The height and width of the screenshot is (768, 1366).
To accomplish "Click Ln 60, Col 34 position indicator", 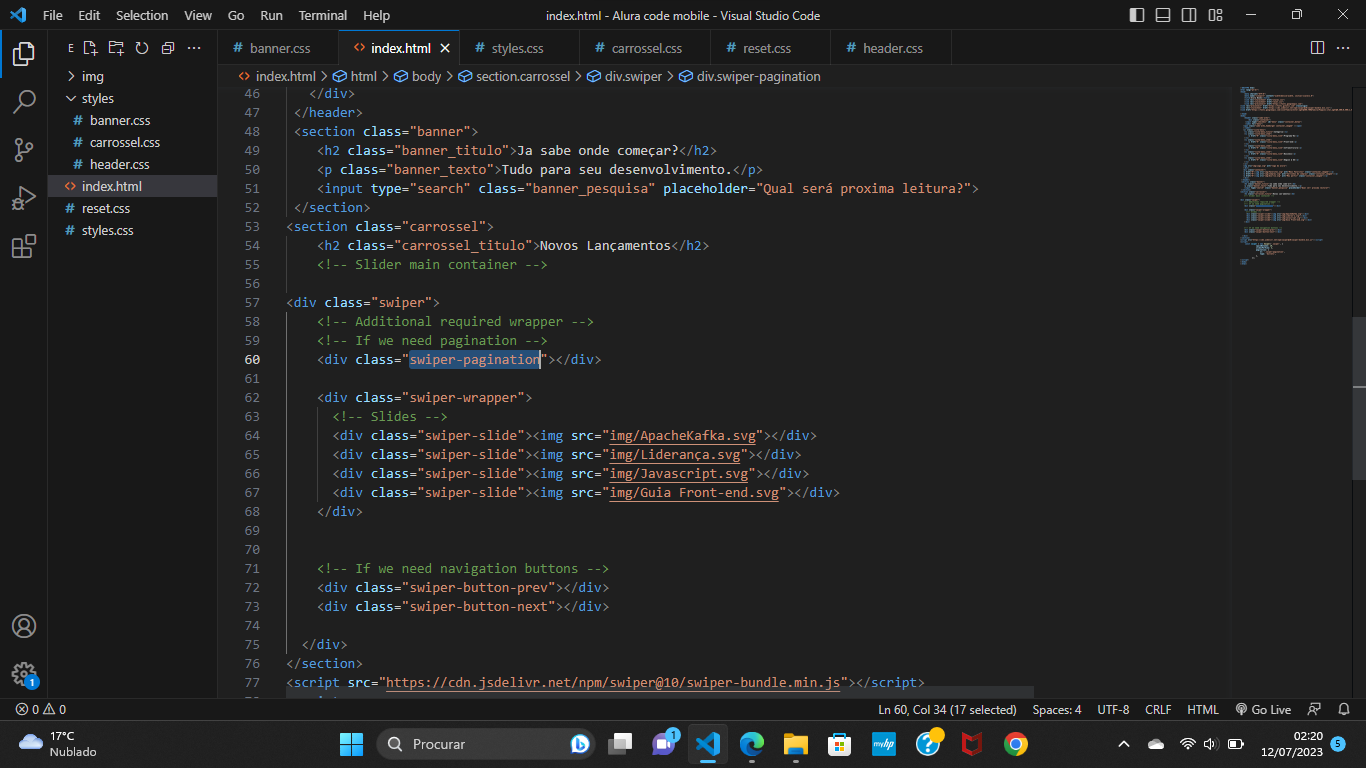I will 947,709.
